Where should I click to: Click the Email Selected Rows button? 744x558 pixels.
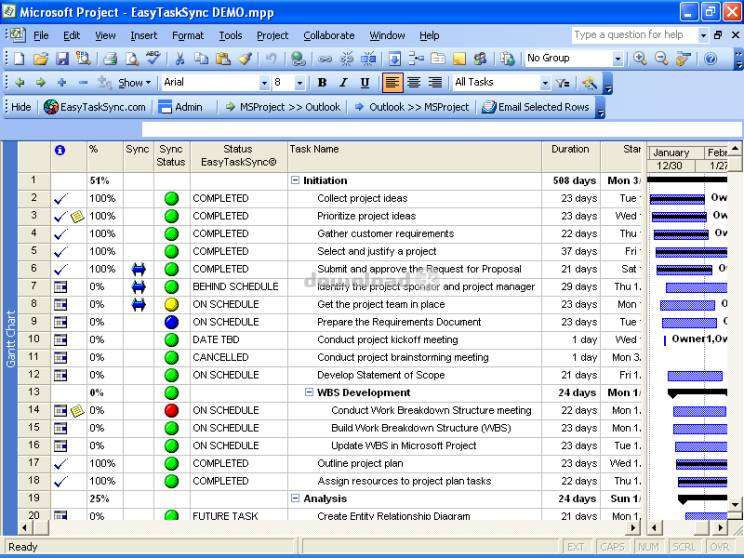tap(536, 107)
